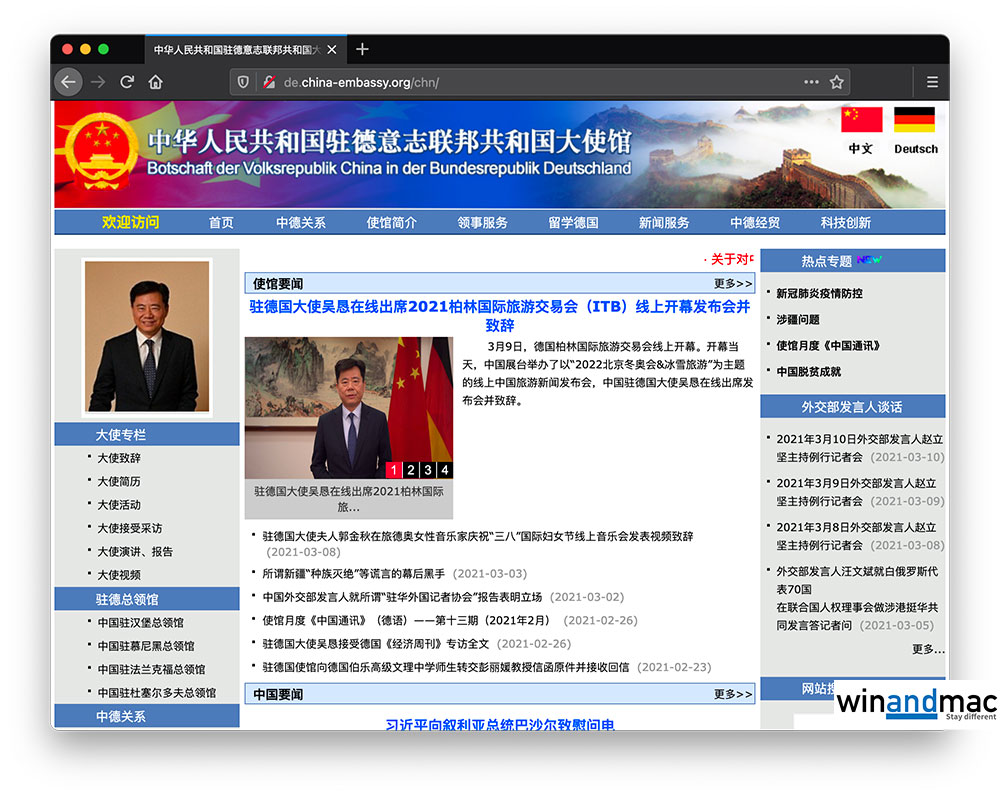Select the Chinese flag language option
1000x797 pixels.
click(x=861, y=121)
